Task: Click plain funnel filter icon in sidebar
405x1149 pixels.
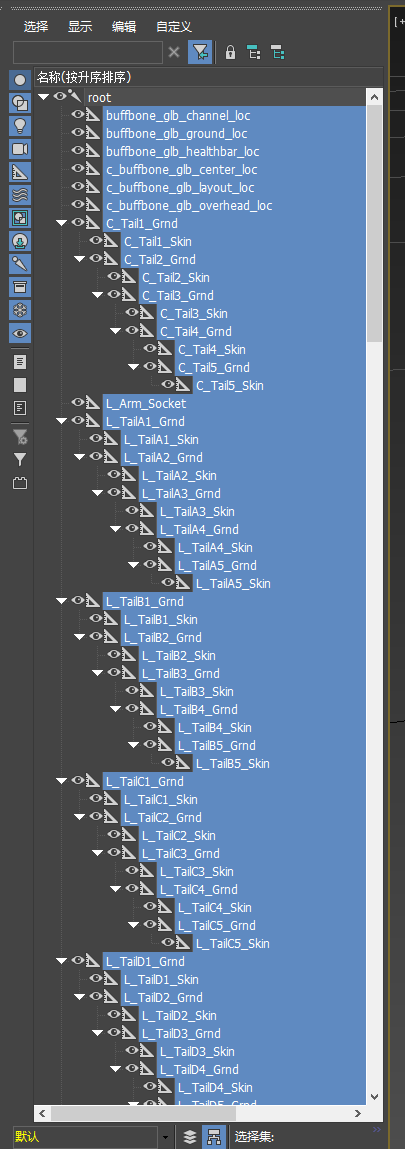Action: pyautogui.click(x=20, y=460)
